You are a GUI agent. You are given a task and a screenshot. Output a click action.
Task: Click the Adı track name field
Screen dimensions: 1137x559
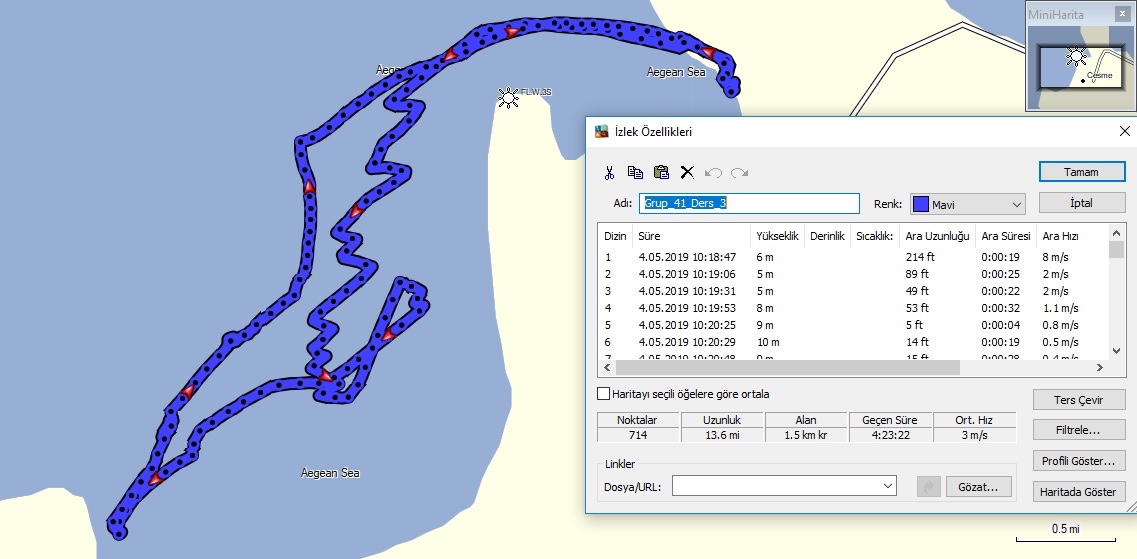pos(749,204)
